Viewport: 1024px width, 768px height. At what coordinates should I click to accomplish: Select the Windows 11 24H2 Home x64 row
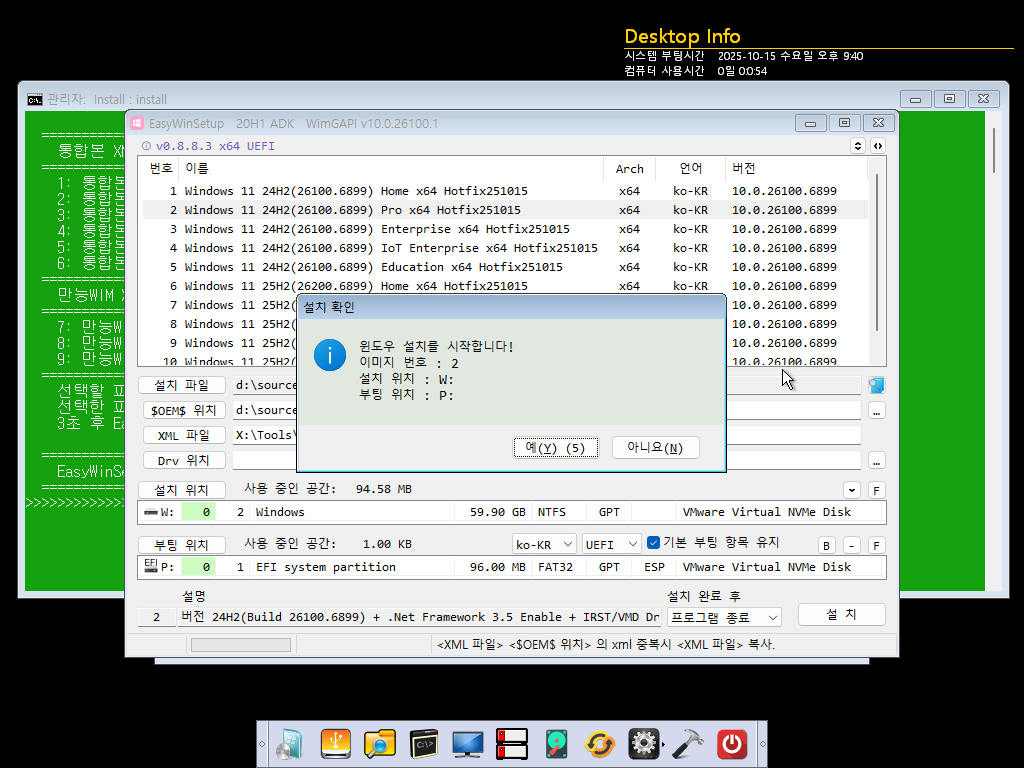click(505, 191)
